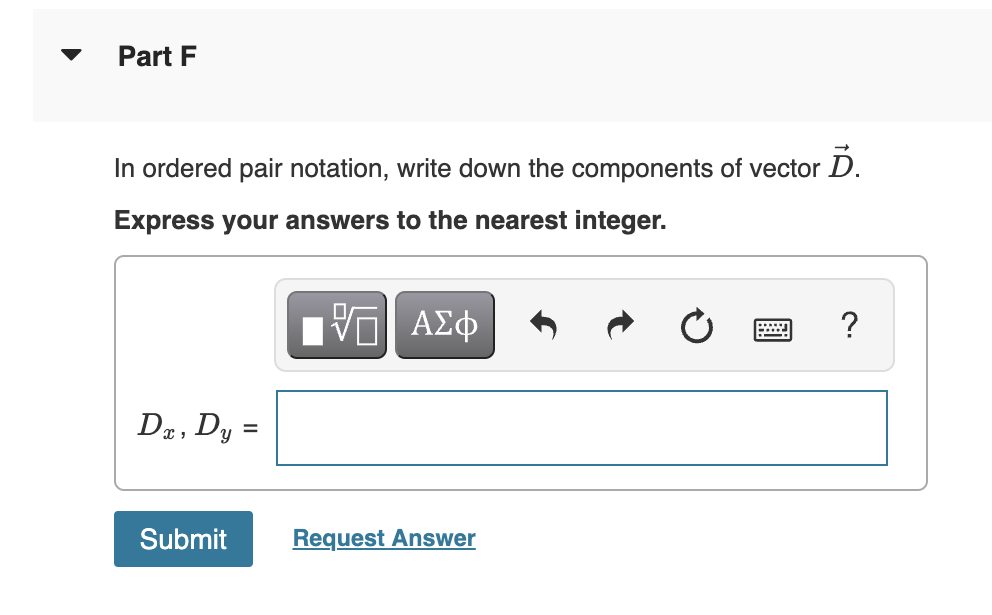Open the math template palette
Image resolution: width=992 pixels, height=615 pixels.
336,324
